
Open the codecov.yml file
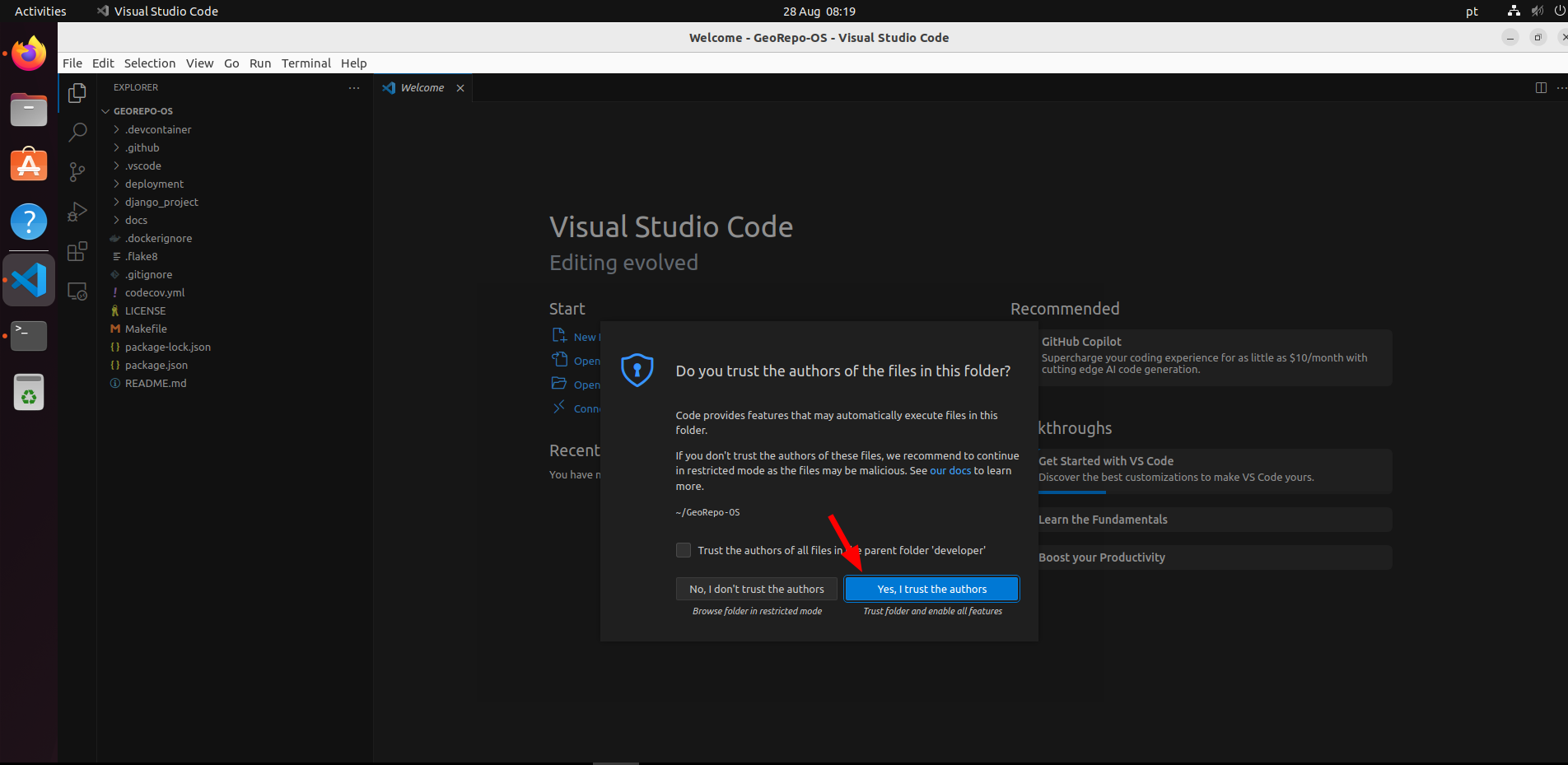coord(235,292)
